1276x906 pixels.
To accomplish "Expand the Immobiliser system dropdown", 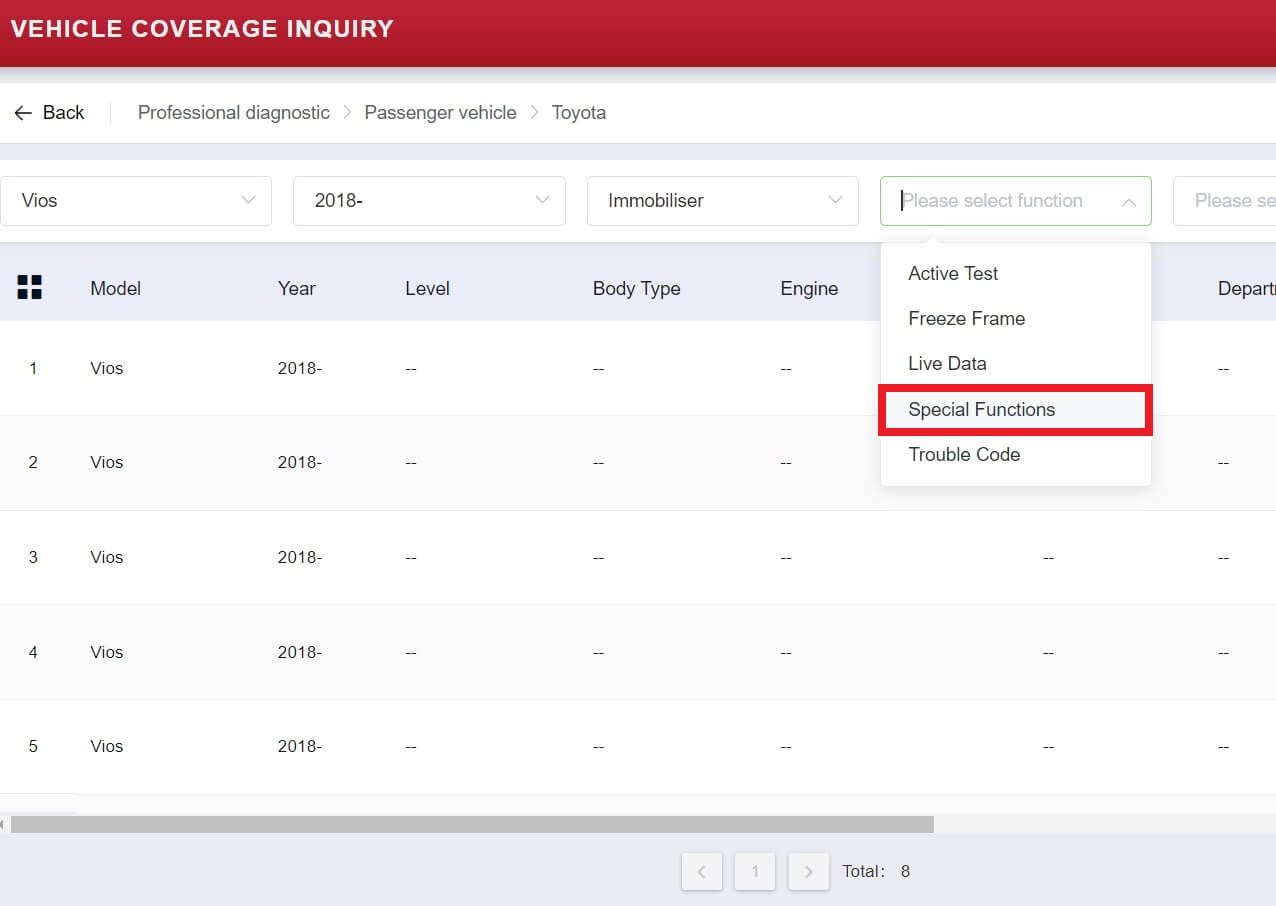I will (x=722, y=201).
